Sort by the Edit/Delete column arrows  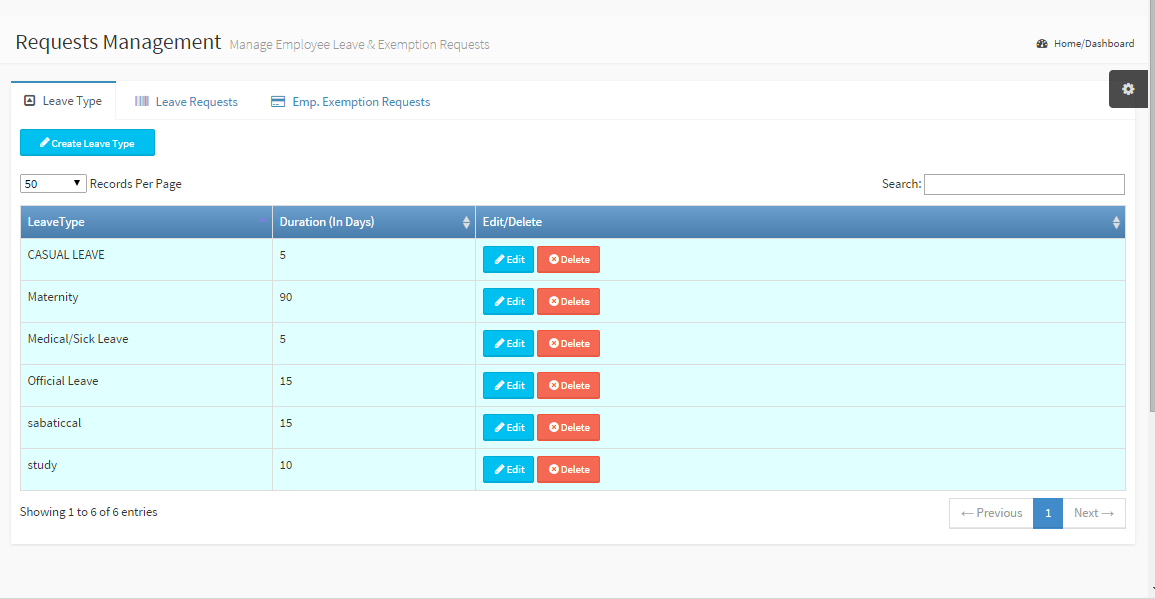[x=1116, y=223]
